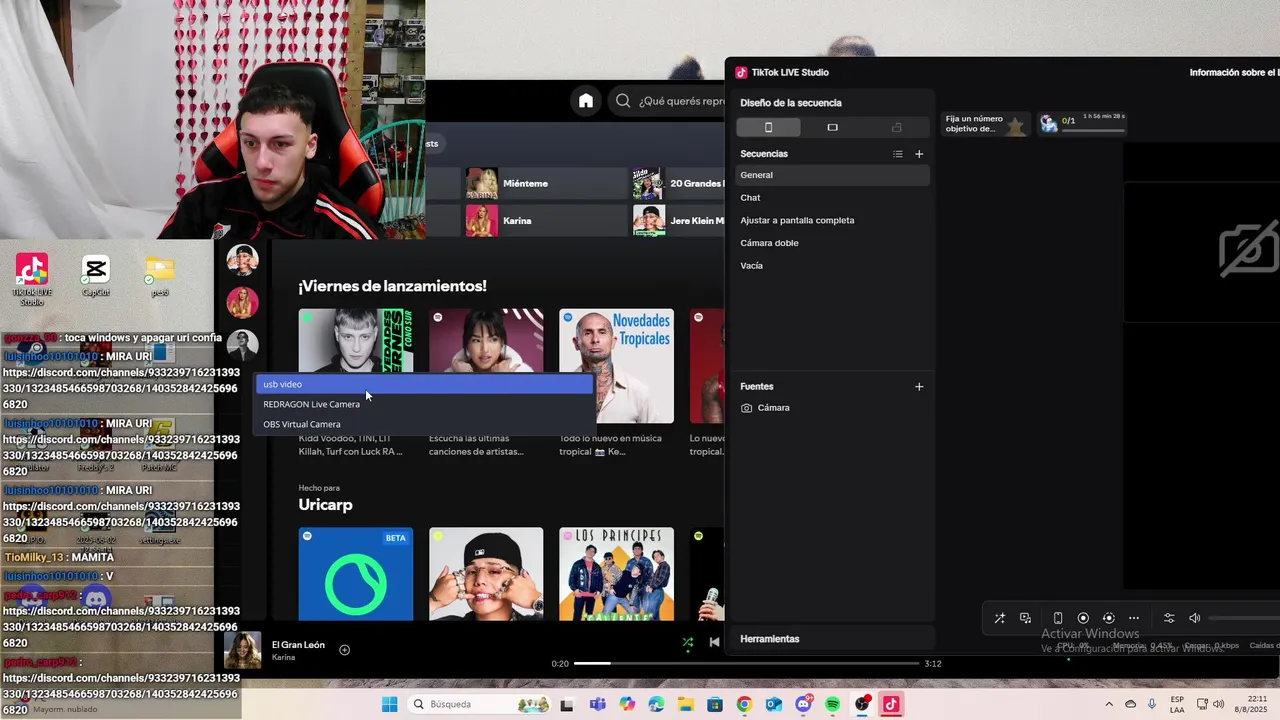Click the El Gran León song title

click(x=298, y=645)
